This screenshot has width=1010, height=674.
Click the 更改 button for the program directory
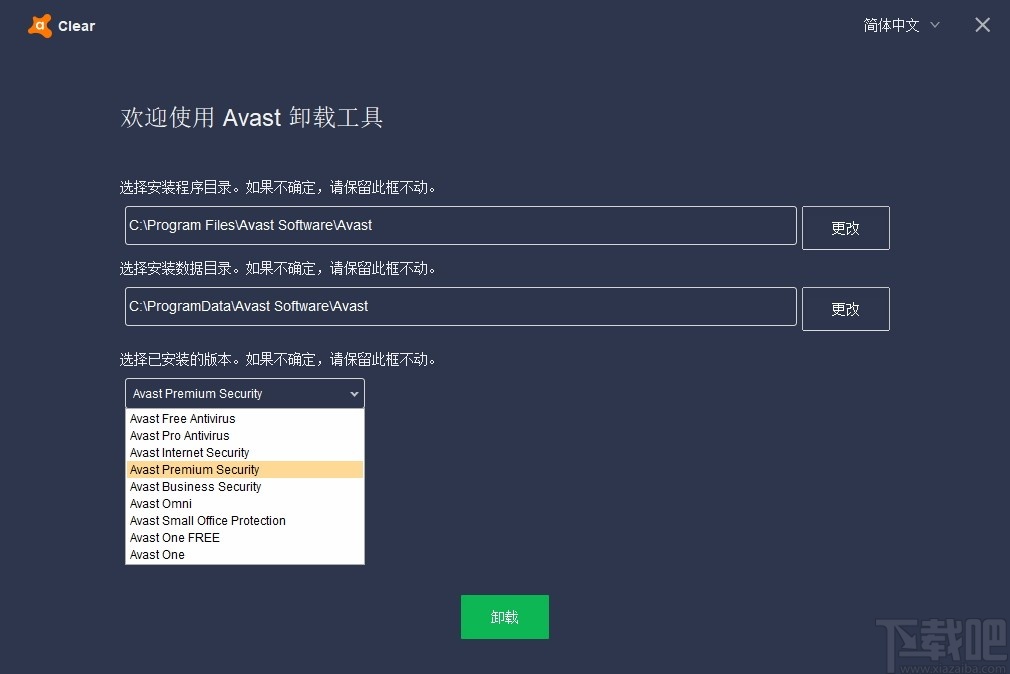[x=845, y=227]
